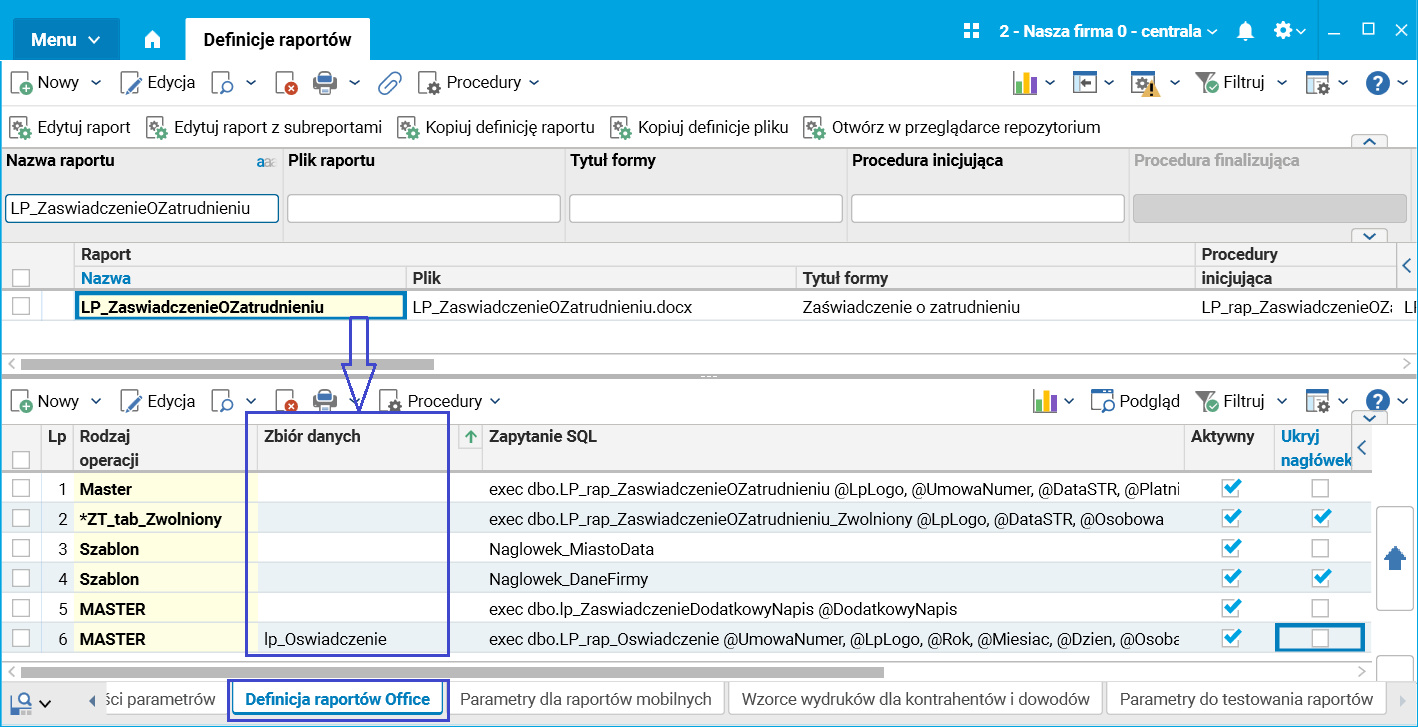Open the notifications bell
Viewport: 1418px width, 727px height.
pyautogui.click(x=1245, y=31)
